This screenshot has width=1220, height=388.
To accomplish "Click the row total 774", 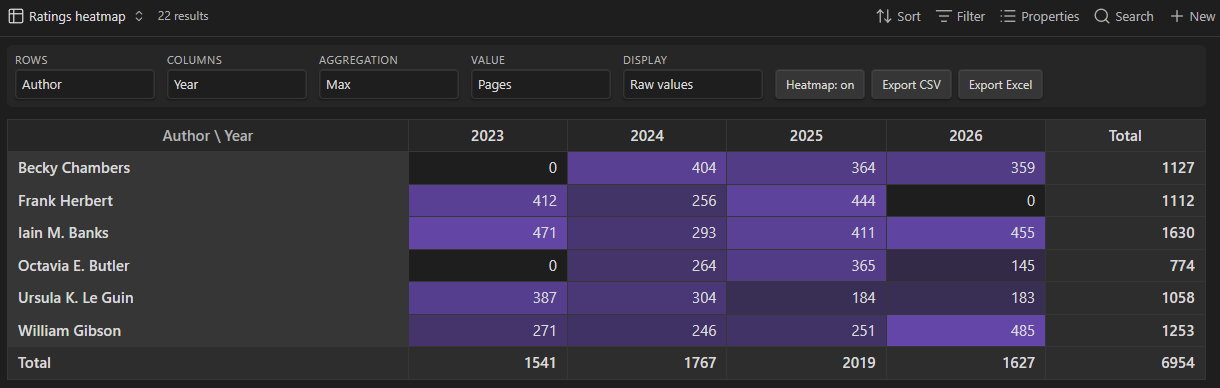I will click(1125, 266).
